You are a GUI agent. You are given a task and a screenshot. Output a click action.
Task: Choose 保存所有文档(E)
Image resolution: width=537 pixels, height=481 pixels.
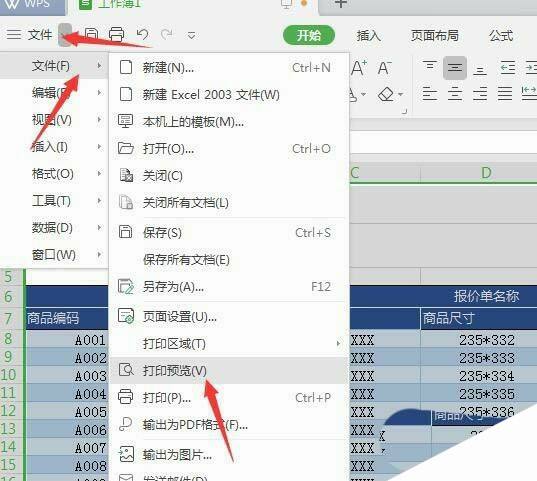229,260
